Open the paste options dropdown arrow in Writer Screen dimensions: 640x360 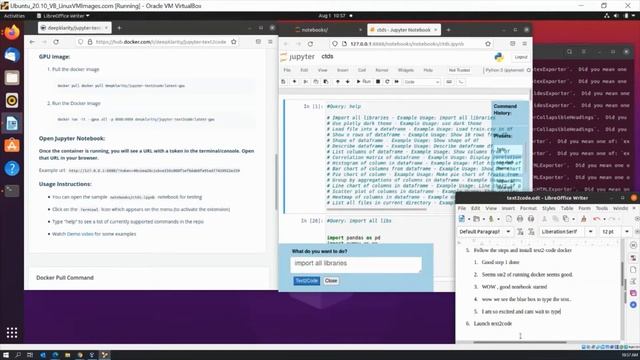tap(573, 219)
